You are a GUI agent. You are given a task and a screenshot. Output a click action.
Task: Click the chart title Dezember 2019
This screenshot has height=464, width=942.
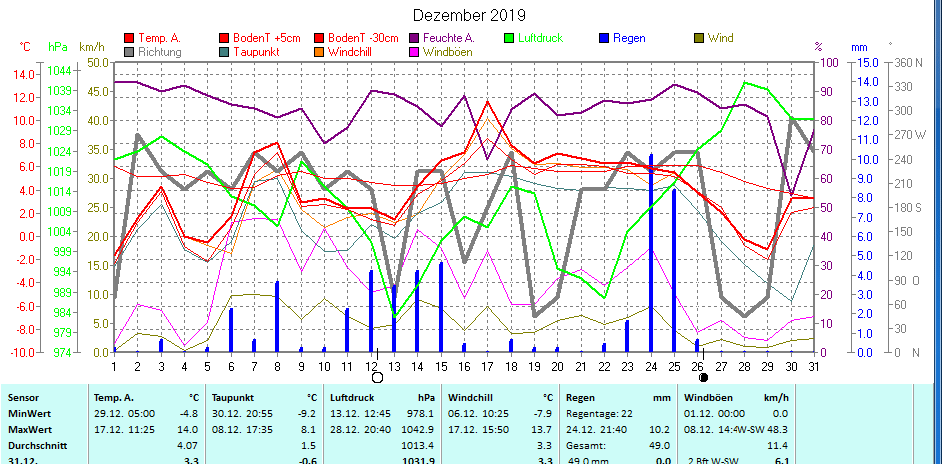(x=469, y=15)
